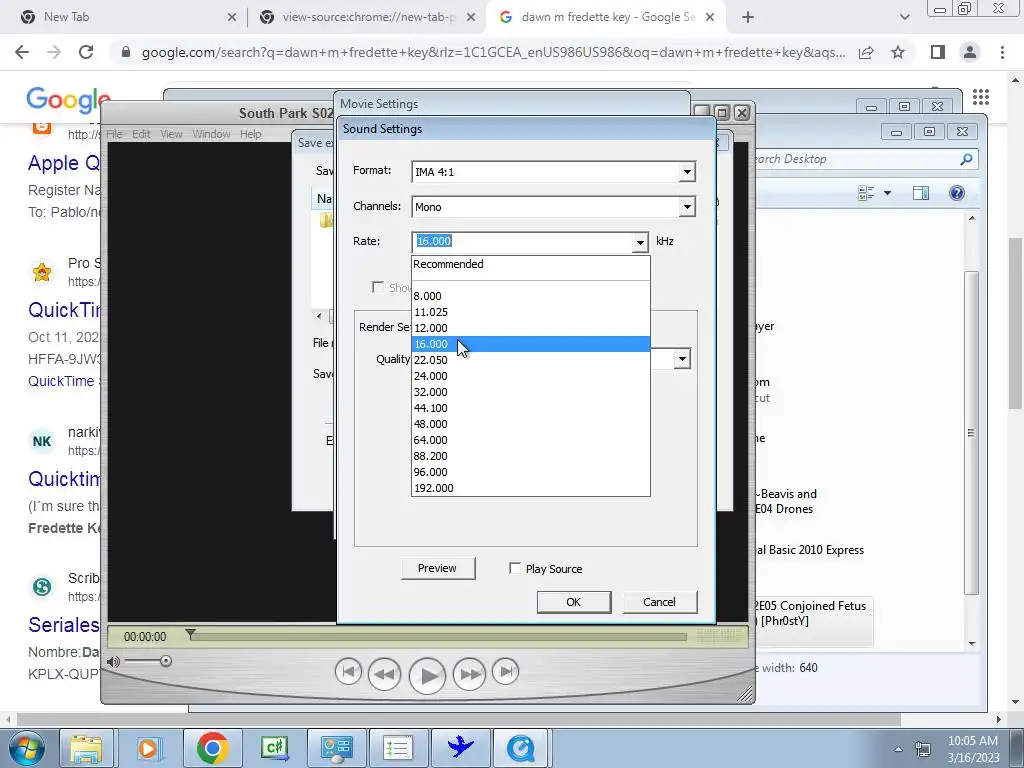The image size is (1024, 768).
Task: Change Explorer view with the view icon
Action: click(x=867, y=193)
